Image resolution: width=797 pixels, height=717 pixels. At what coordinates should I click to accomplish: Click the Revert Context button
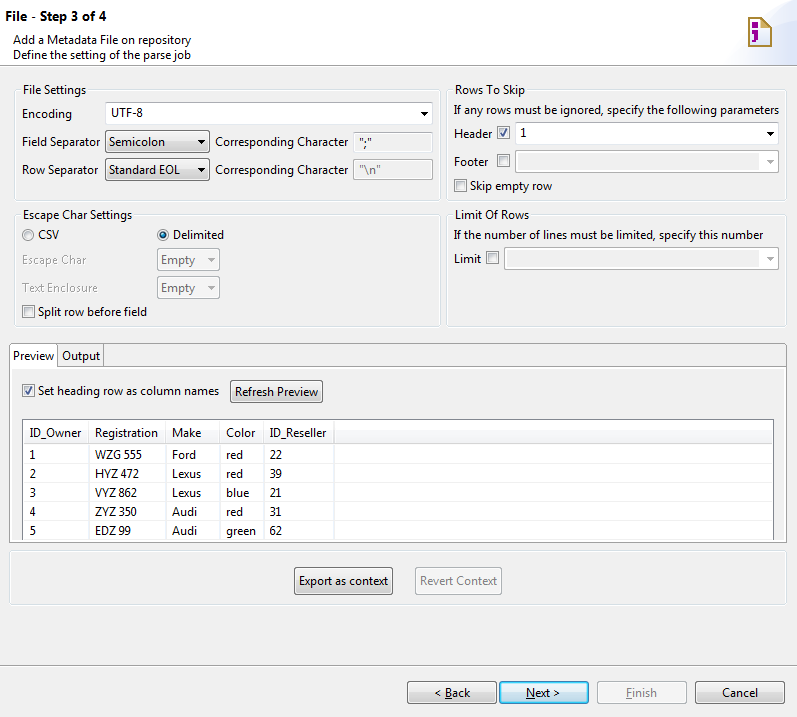pyautogui.click(x=458, y=581)
